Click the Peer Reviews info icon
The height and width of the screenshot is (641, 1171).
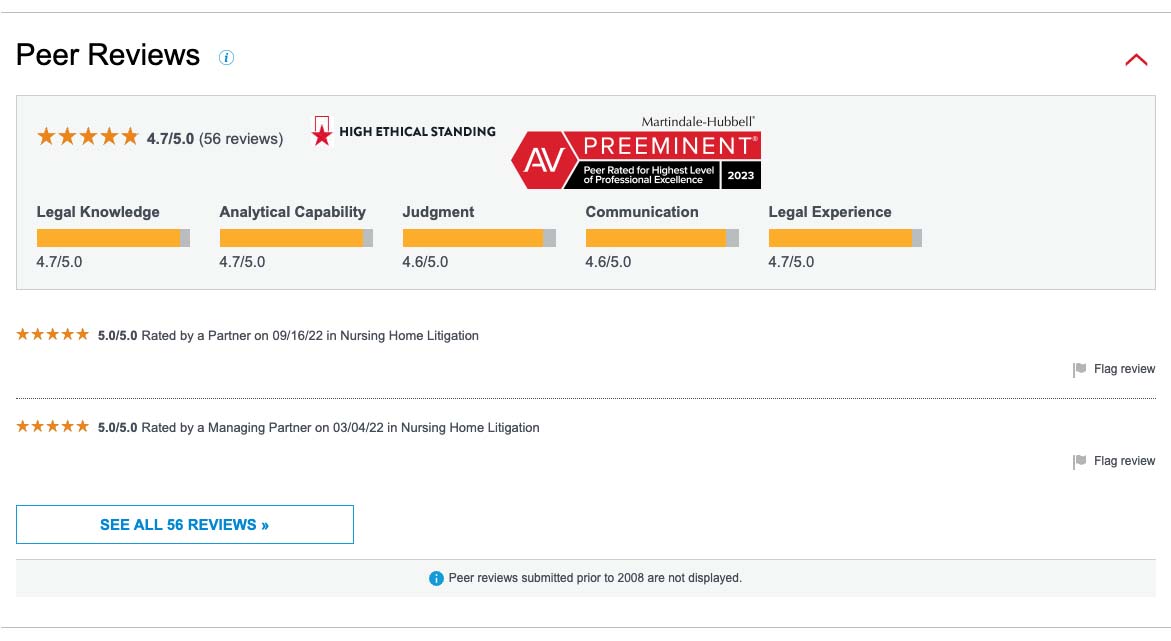click(226, 58)
